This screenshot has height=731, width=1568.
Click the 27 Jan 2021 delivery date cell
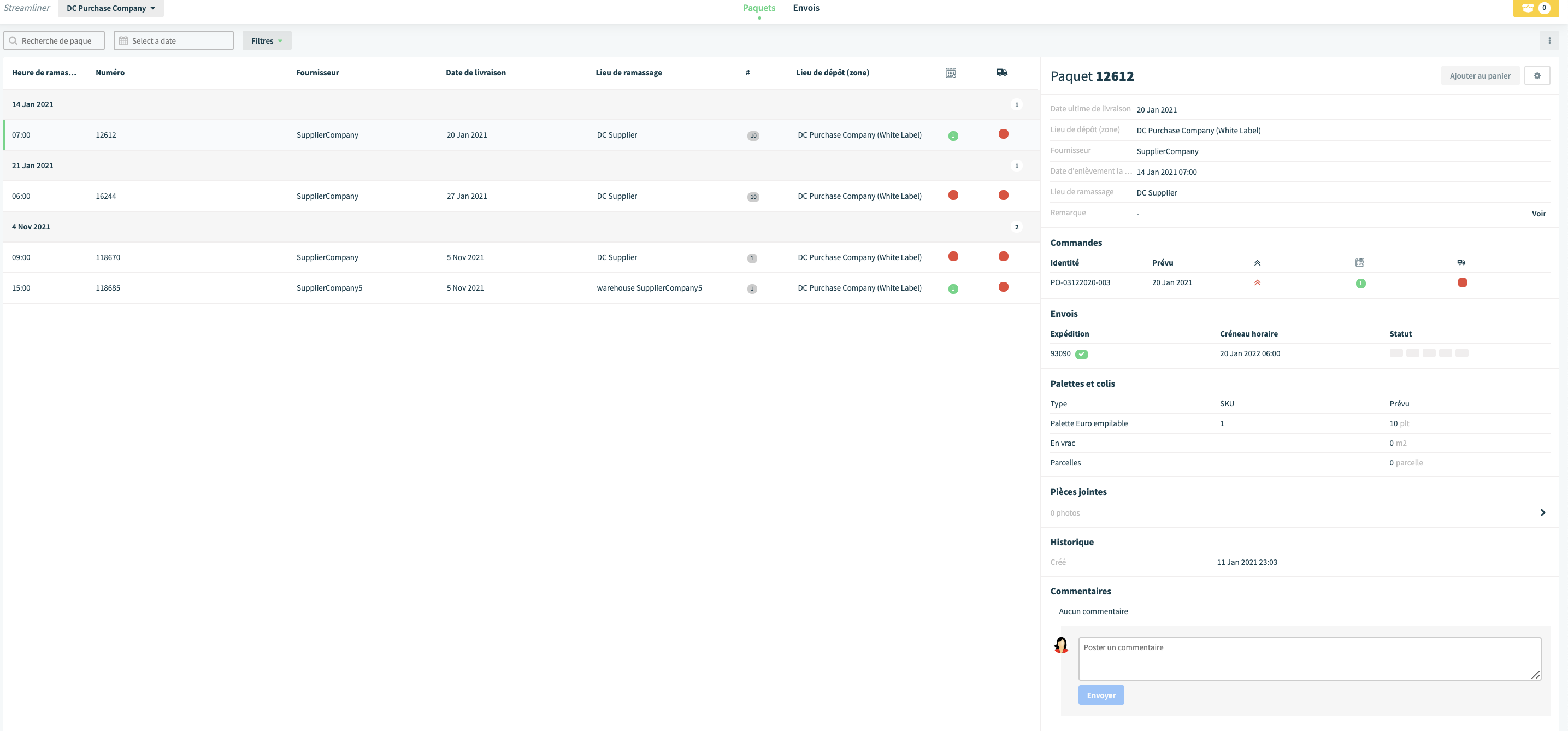click(466, 196)
